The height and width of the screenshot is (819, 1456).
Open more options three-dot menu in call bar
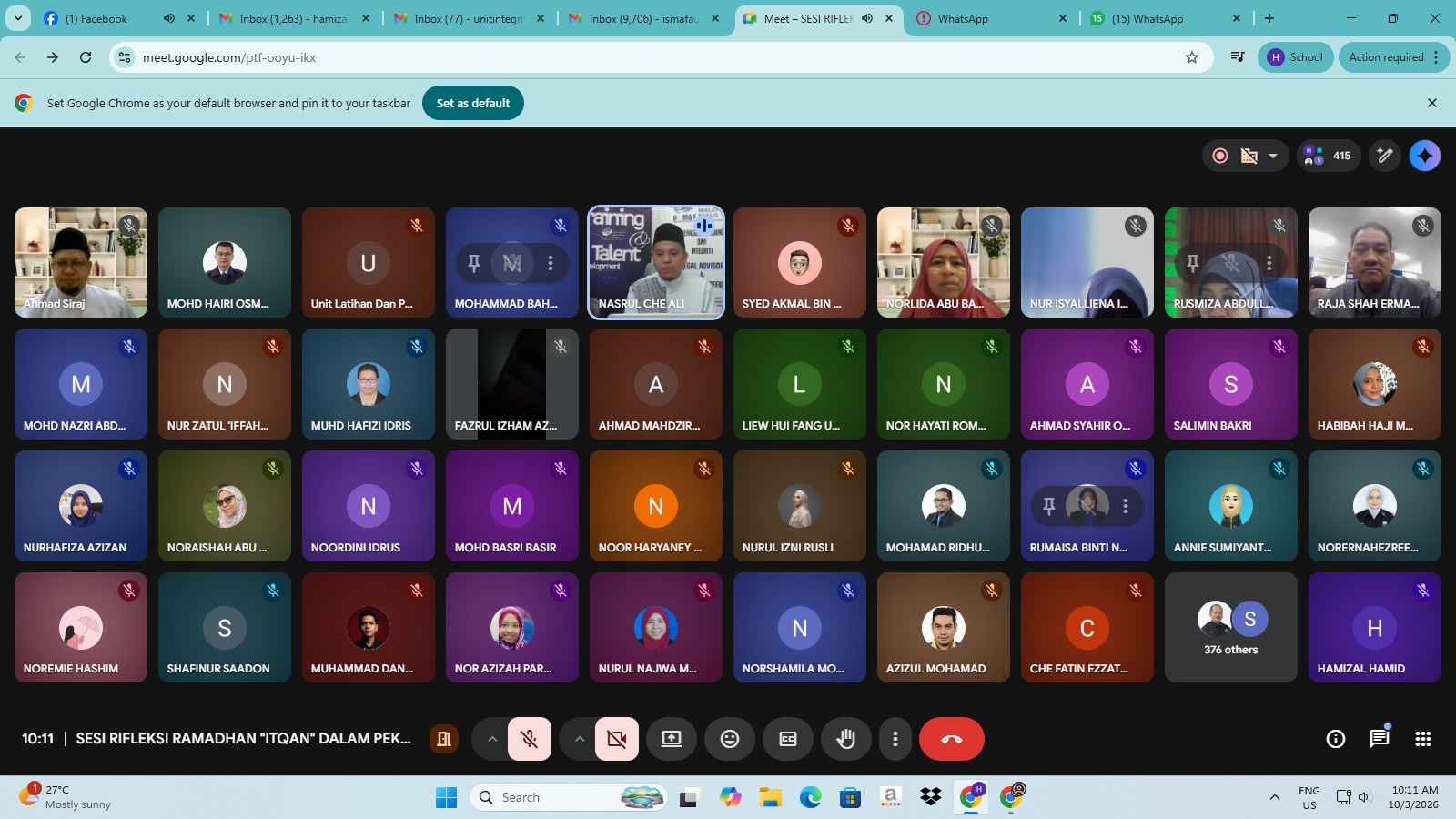tap(895, 739)
